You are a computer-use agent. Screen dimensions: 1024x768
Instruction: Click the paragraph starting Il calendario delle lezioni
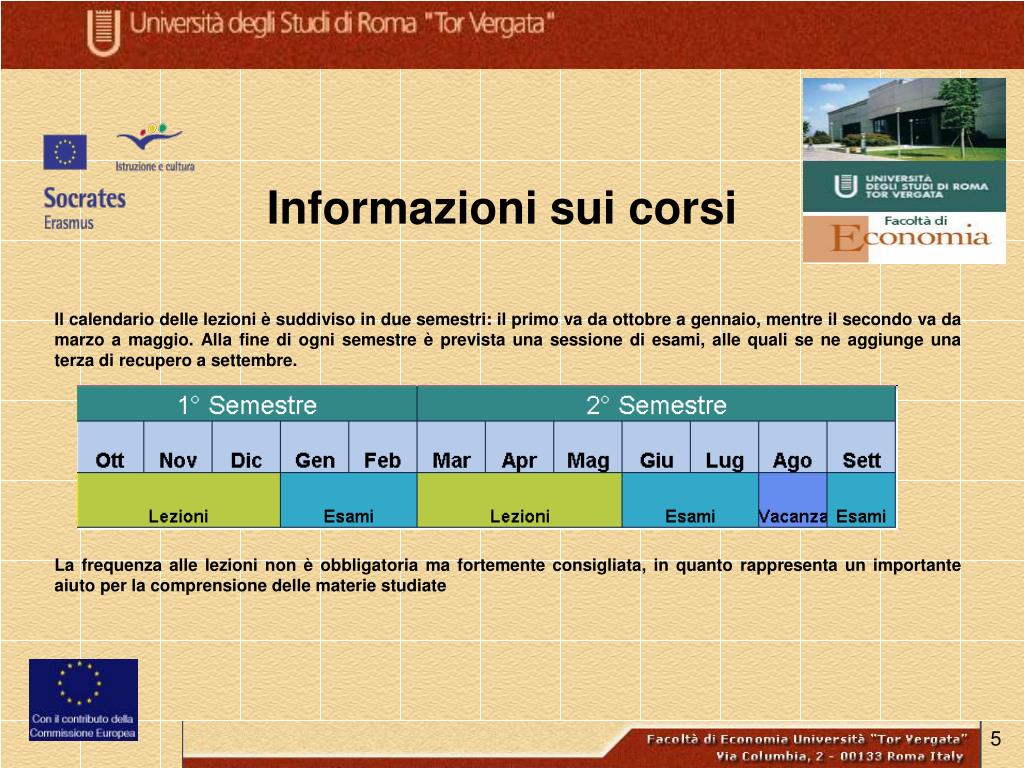coord(507,340)
